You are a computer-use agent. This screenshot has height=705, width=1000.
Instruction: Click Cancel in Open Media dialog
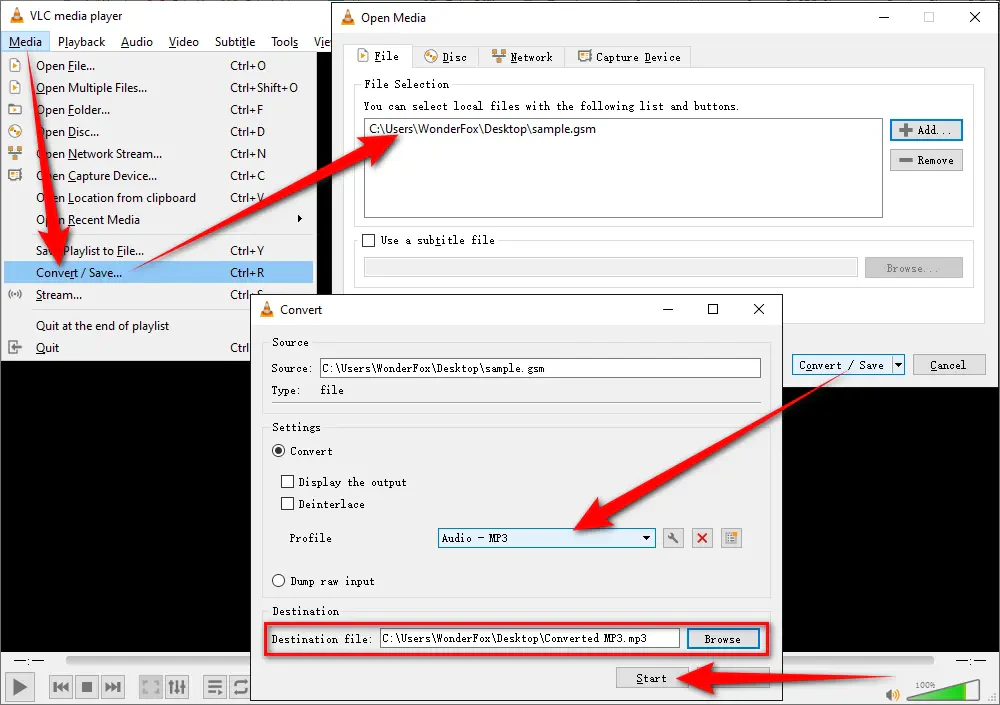tap(949, 365)
